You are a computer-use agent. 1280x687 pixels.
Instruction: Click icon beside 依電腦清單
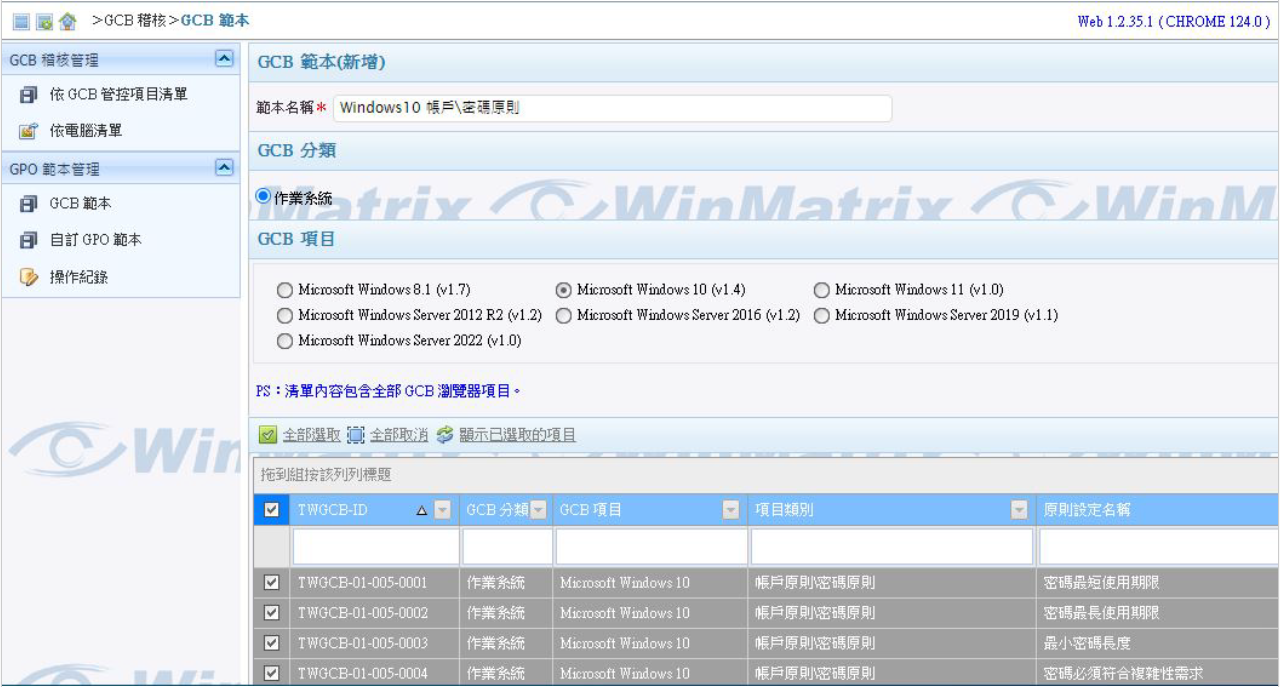tap(28, 131)
